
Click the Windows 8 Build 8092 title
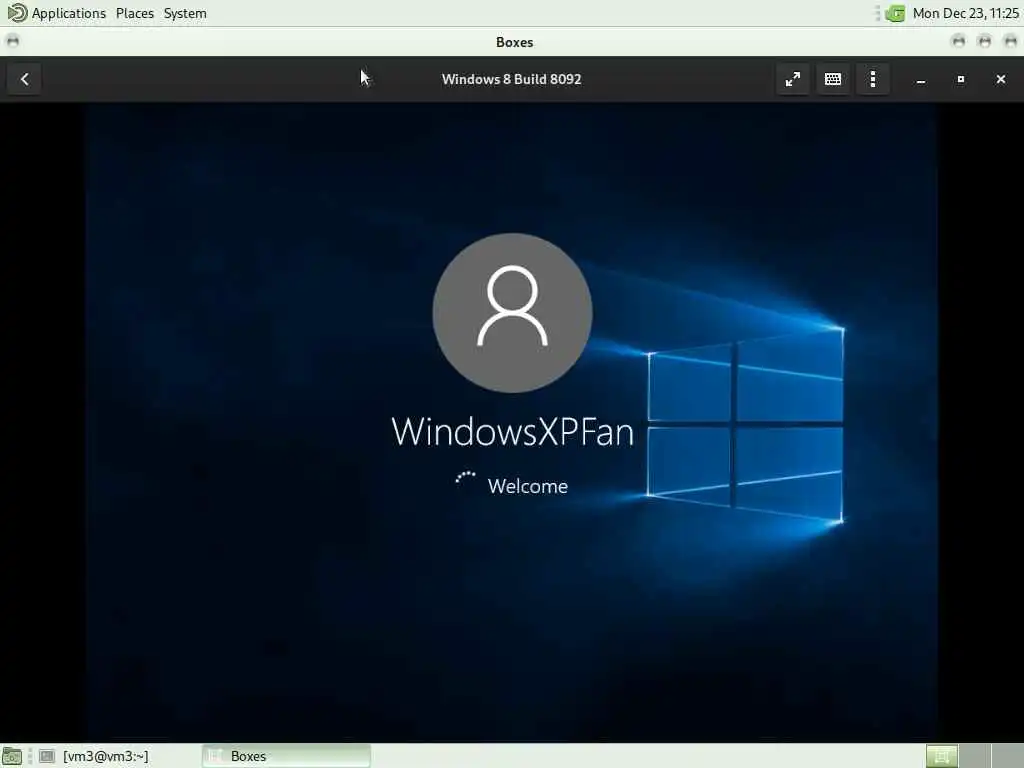[511, 79]
